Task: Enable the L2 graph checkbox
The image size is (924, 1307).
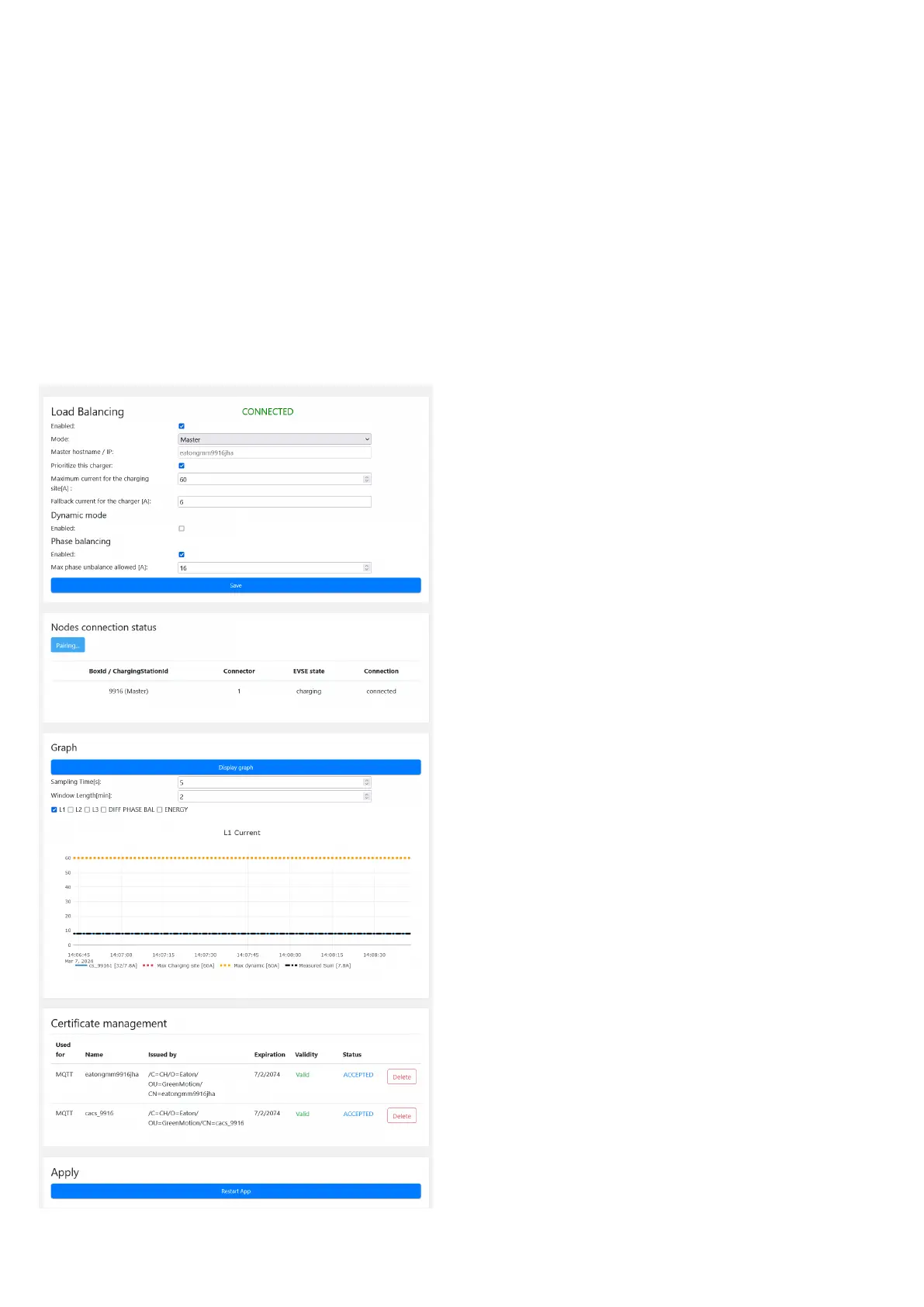Action: [x=71, y=810]
